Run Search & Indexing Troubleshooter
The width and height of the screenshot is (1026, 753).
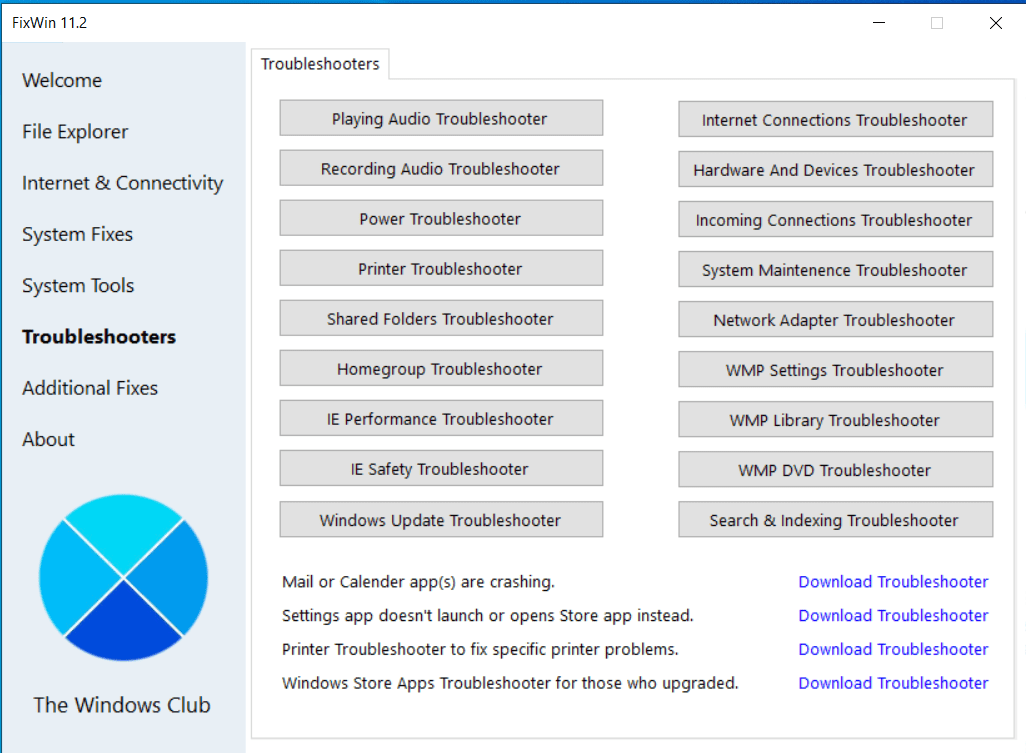coord(836,519)
